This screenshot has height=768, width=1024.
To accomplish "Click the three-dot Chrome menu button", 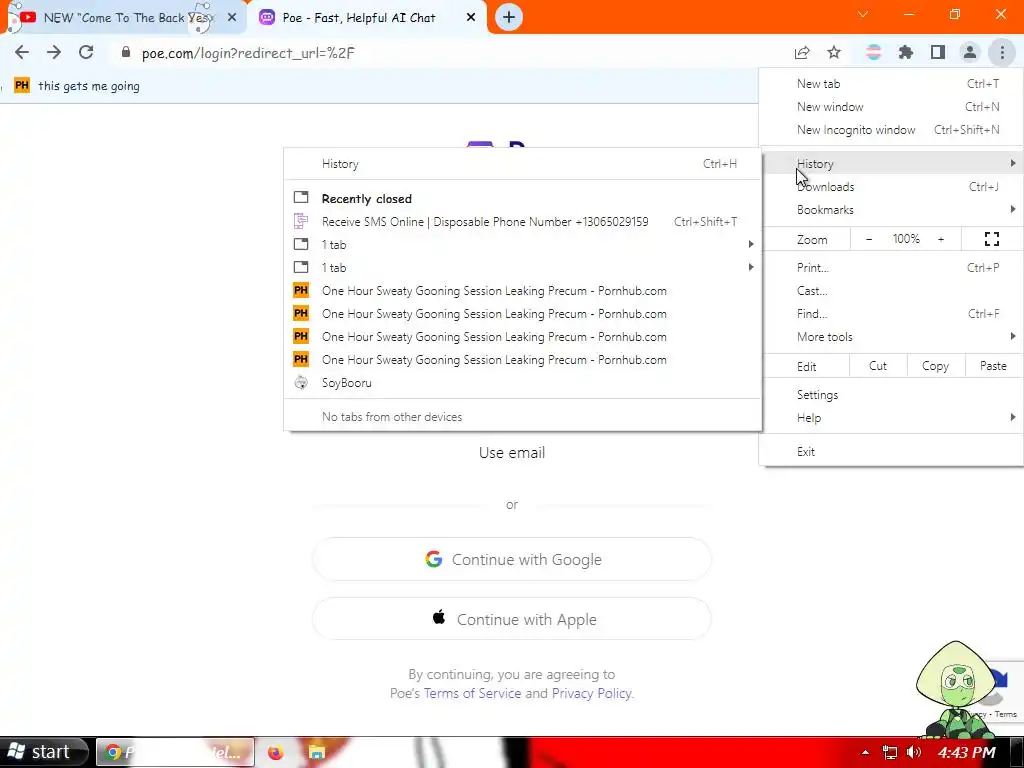I will (x=1002, y=53).
